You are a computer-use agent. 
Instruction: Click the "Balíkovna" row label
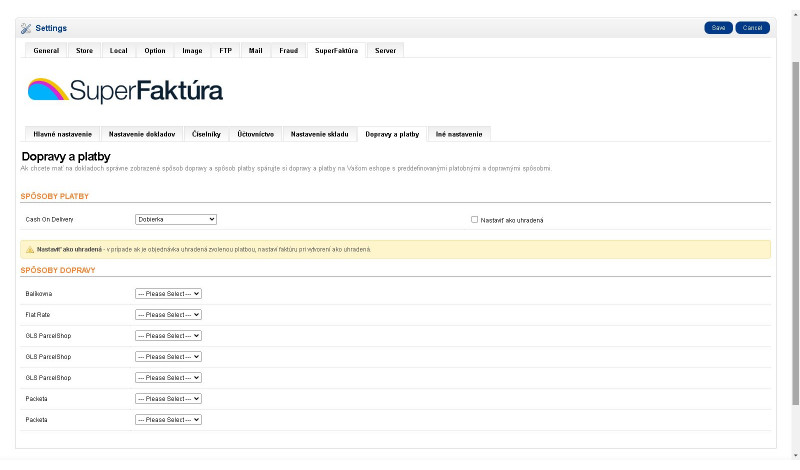39,294
